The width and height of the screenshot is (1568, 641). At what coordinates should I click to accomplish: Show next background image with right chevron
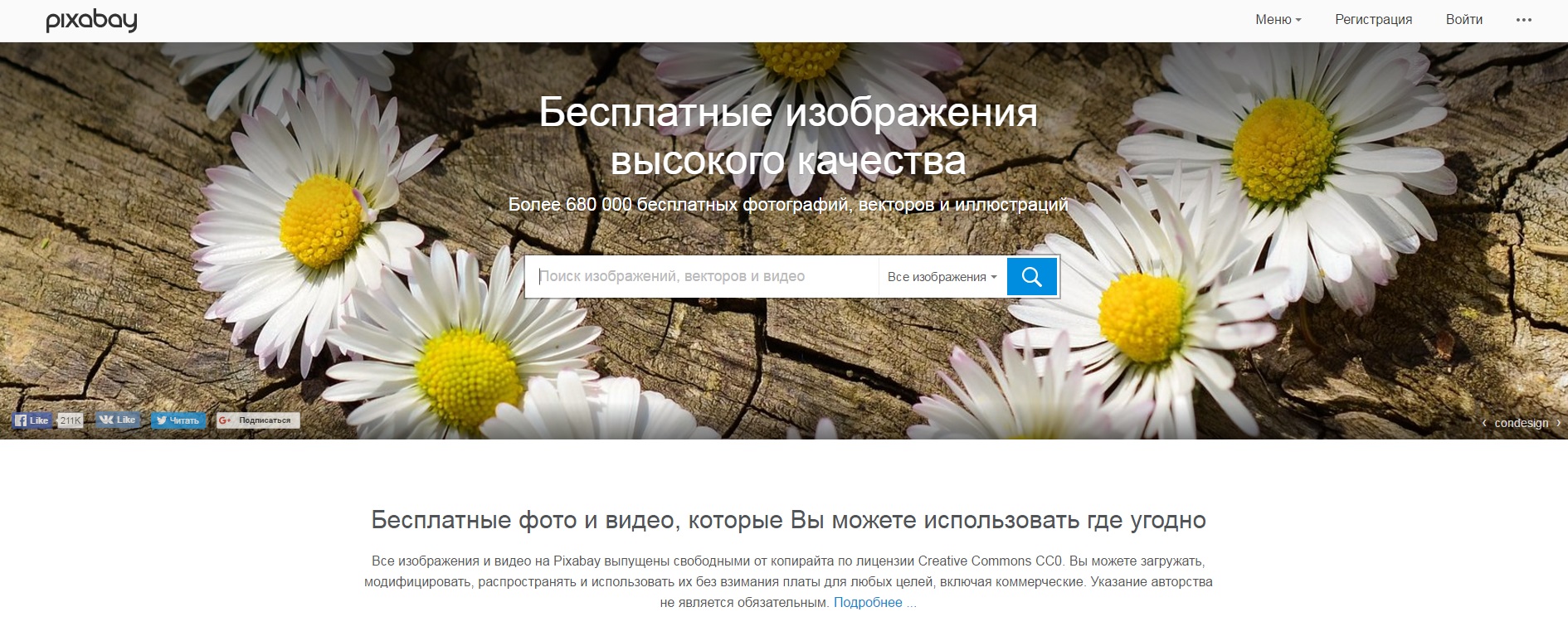tap(1557, 423)
